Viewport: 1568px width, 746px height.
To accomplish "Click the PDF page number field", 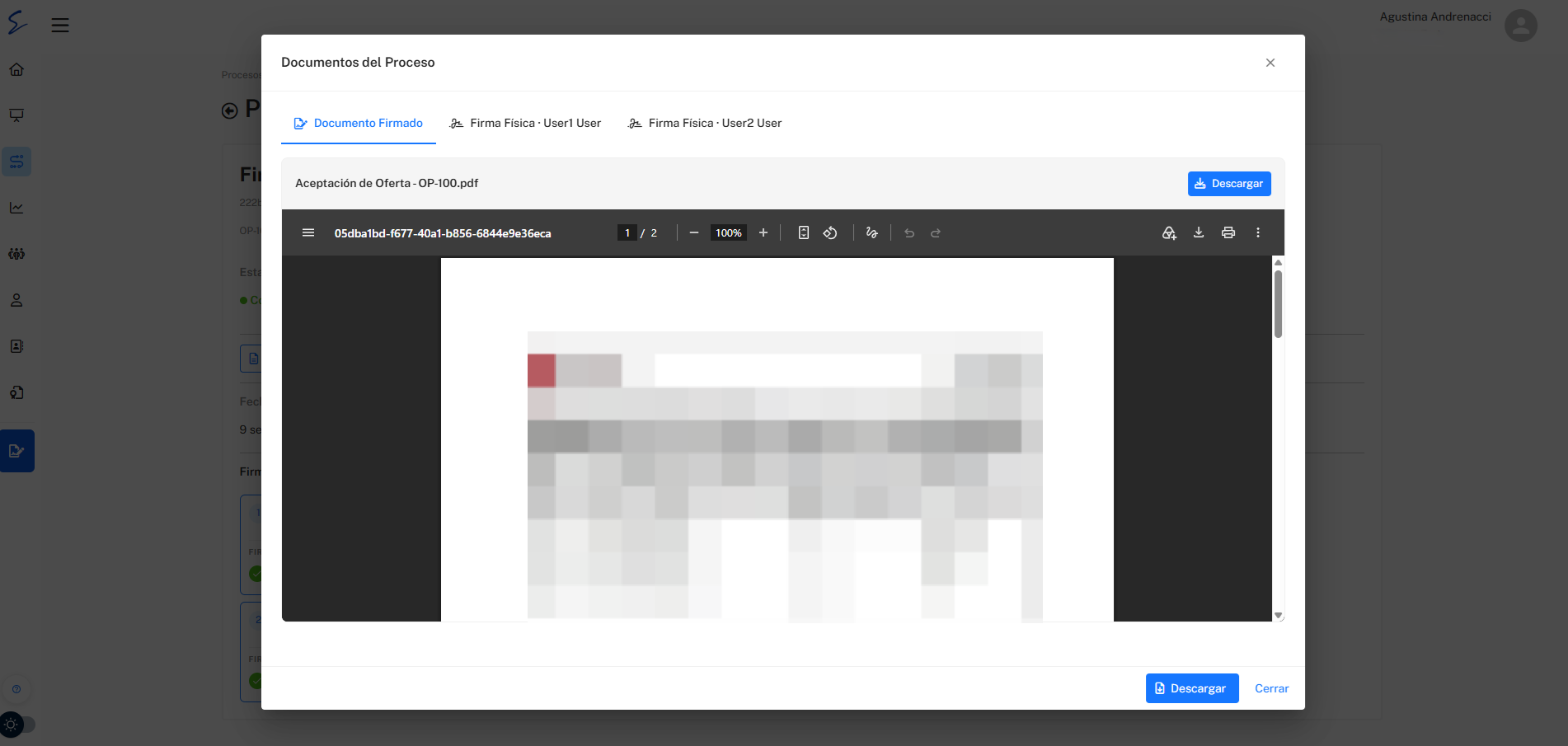I will point(627,233).
